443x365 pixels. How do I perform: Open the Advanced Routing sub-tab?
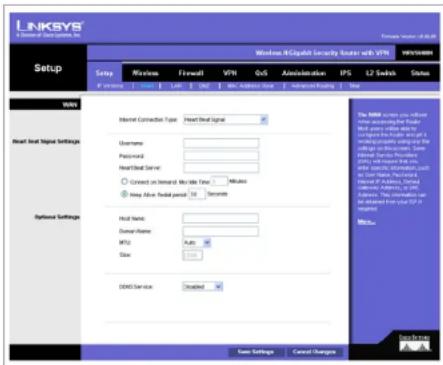(x=313, y=86)
